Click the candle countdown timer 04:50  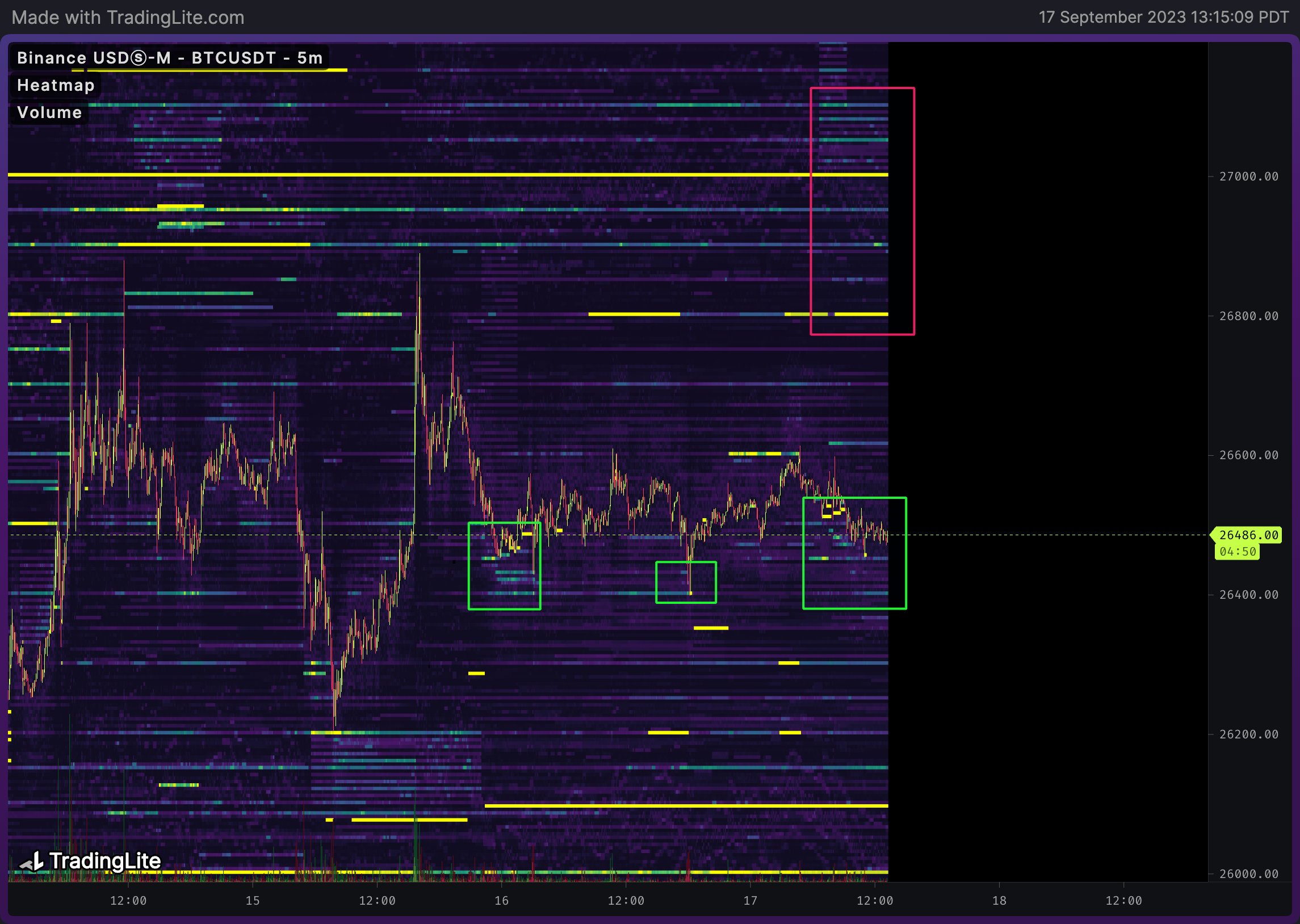[x=1239, y=551]
